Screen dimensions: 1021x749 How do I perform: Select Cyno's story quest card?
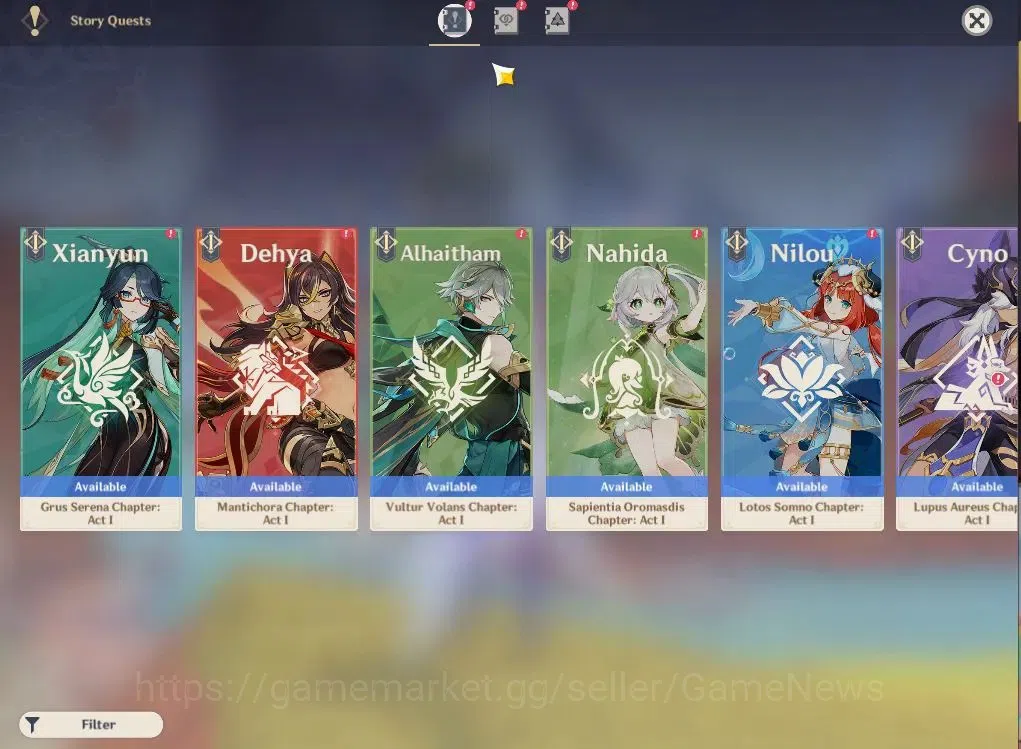(958, 378)
